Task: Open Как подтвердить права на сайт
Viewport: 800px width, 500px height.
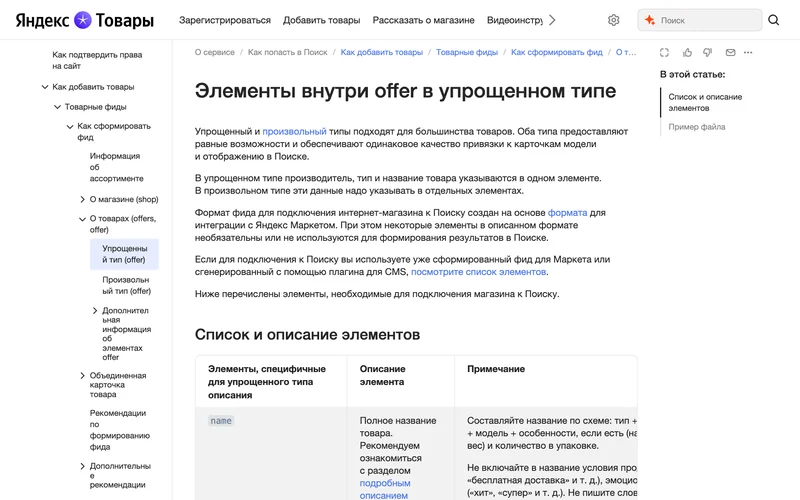Action: [97, 60]
